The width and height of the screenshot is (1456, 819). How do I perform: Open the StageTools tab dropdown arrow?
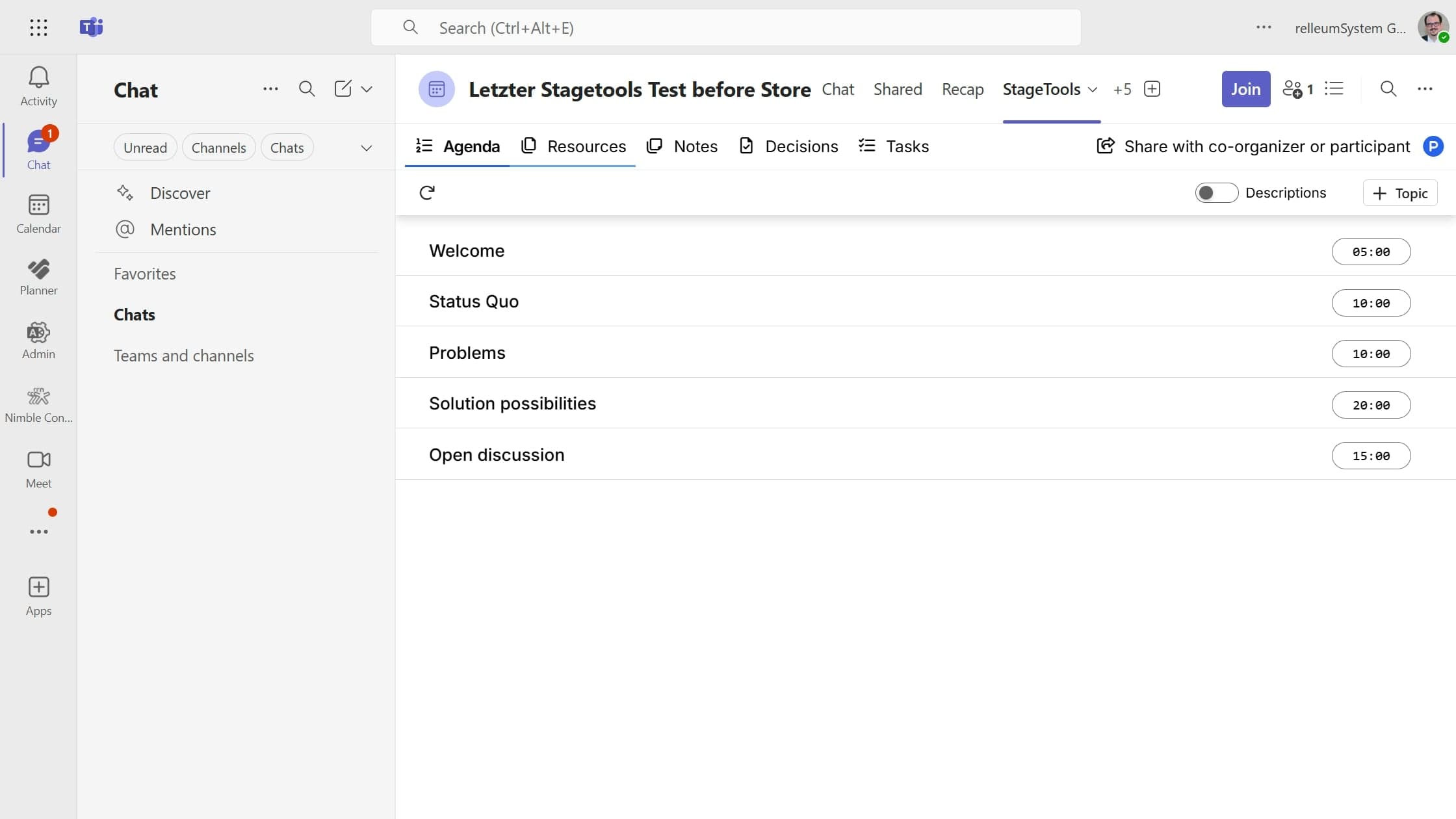pyautogui.click(x=1093, y=89)
